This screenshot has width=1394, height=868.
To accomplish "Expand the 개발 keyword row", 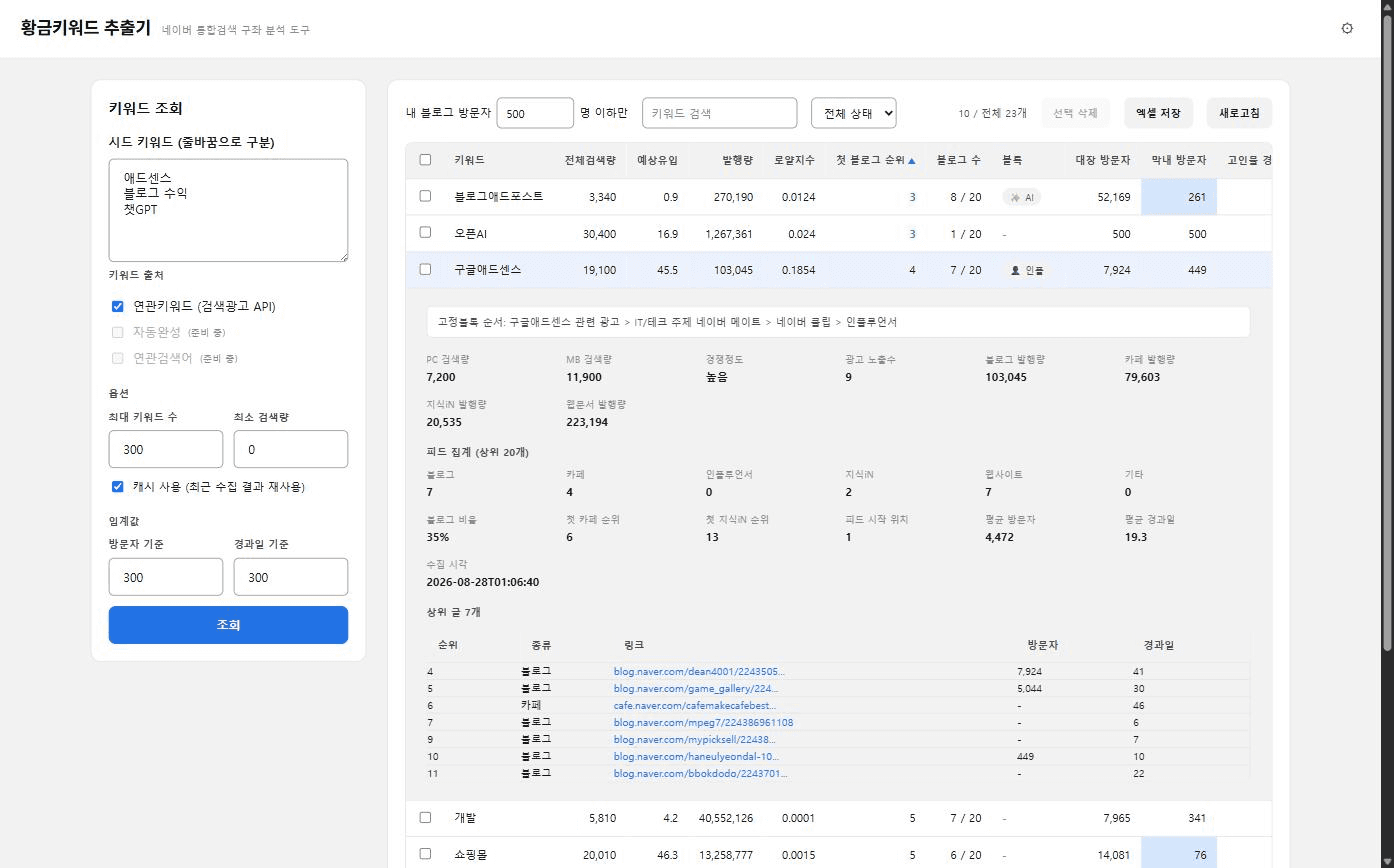I will pyautogui.click(x=838, y=818).
